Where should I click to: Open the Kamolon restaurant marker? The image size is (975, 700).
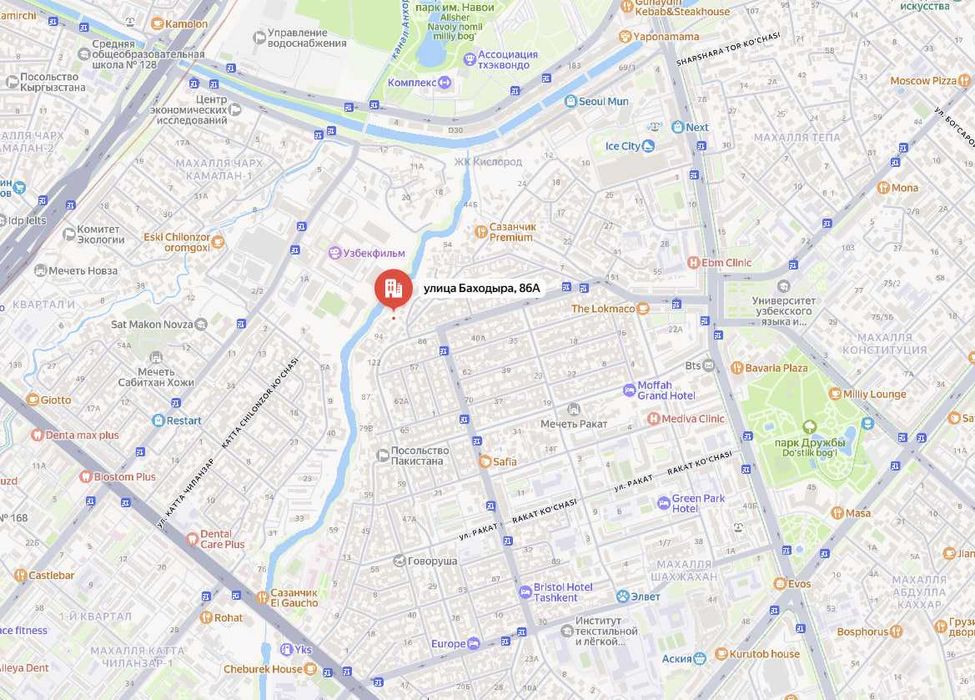coord(157,24)
